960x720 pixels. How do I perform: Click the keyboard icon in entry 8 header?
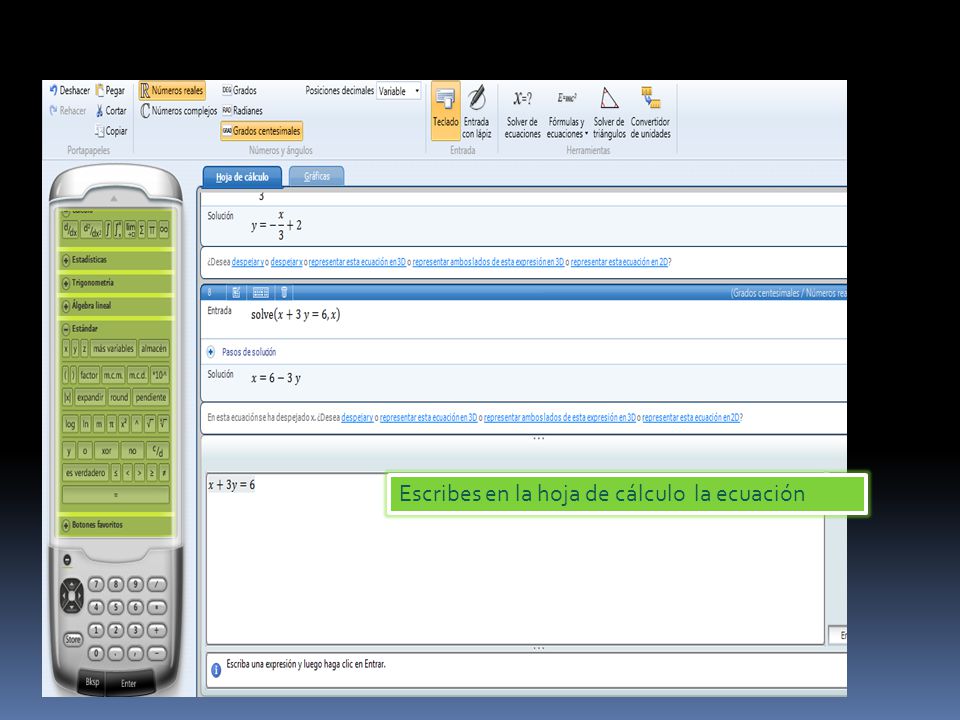(261, 293)
